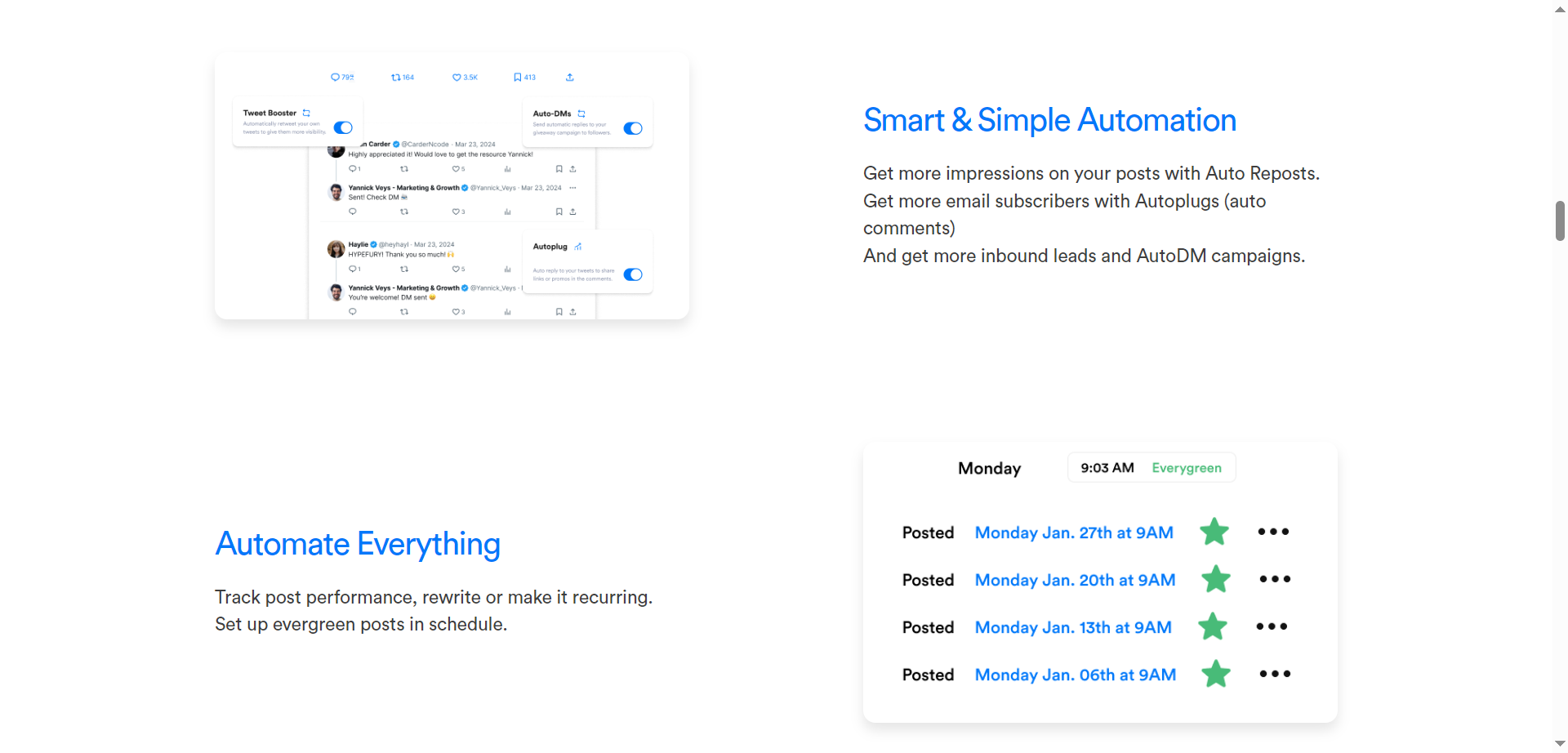Click the chart icon beside Autoplug label
Screen dimensions: 1568x753
(x=578, y=247)
